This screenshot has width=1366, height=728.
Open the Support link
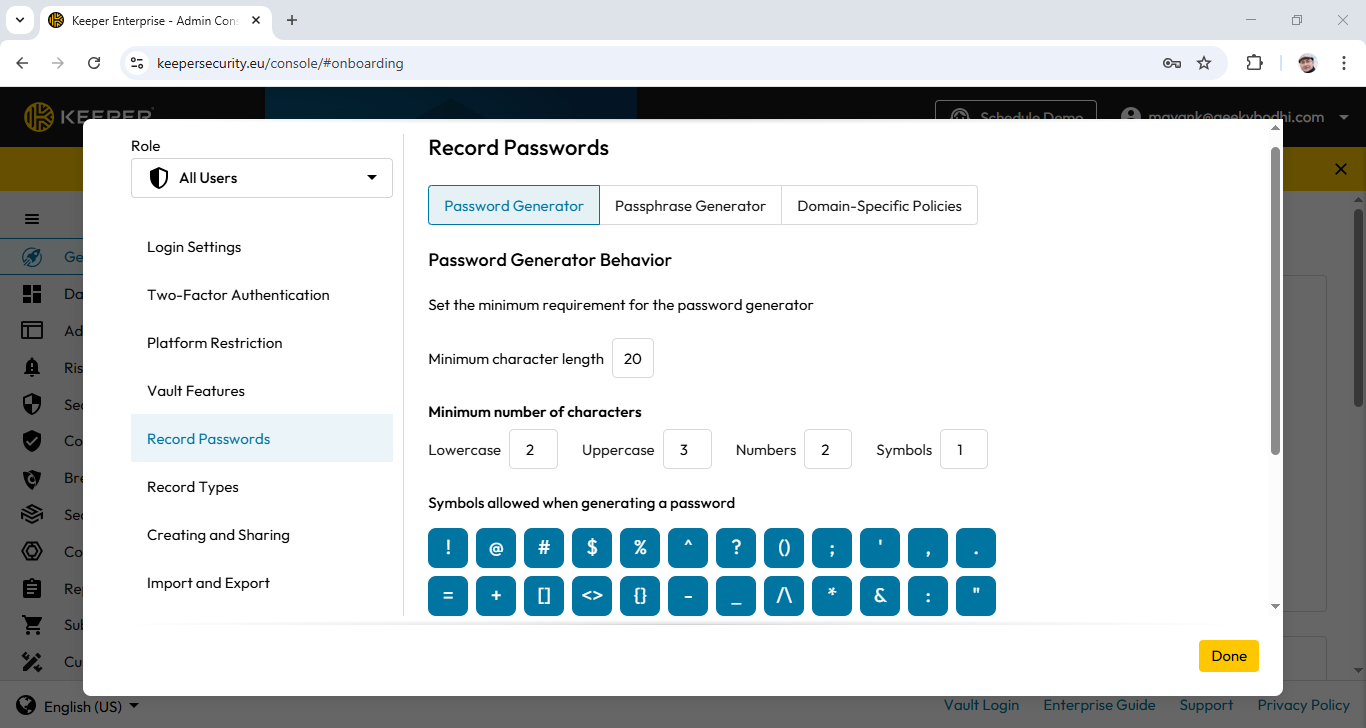[1206, 705]
